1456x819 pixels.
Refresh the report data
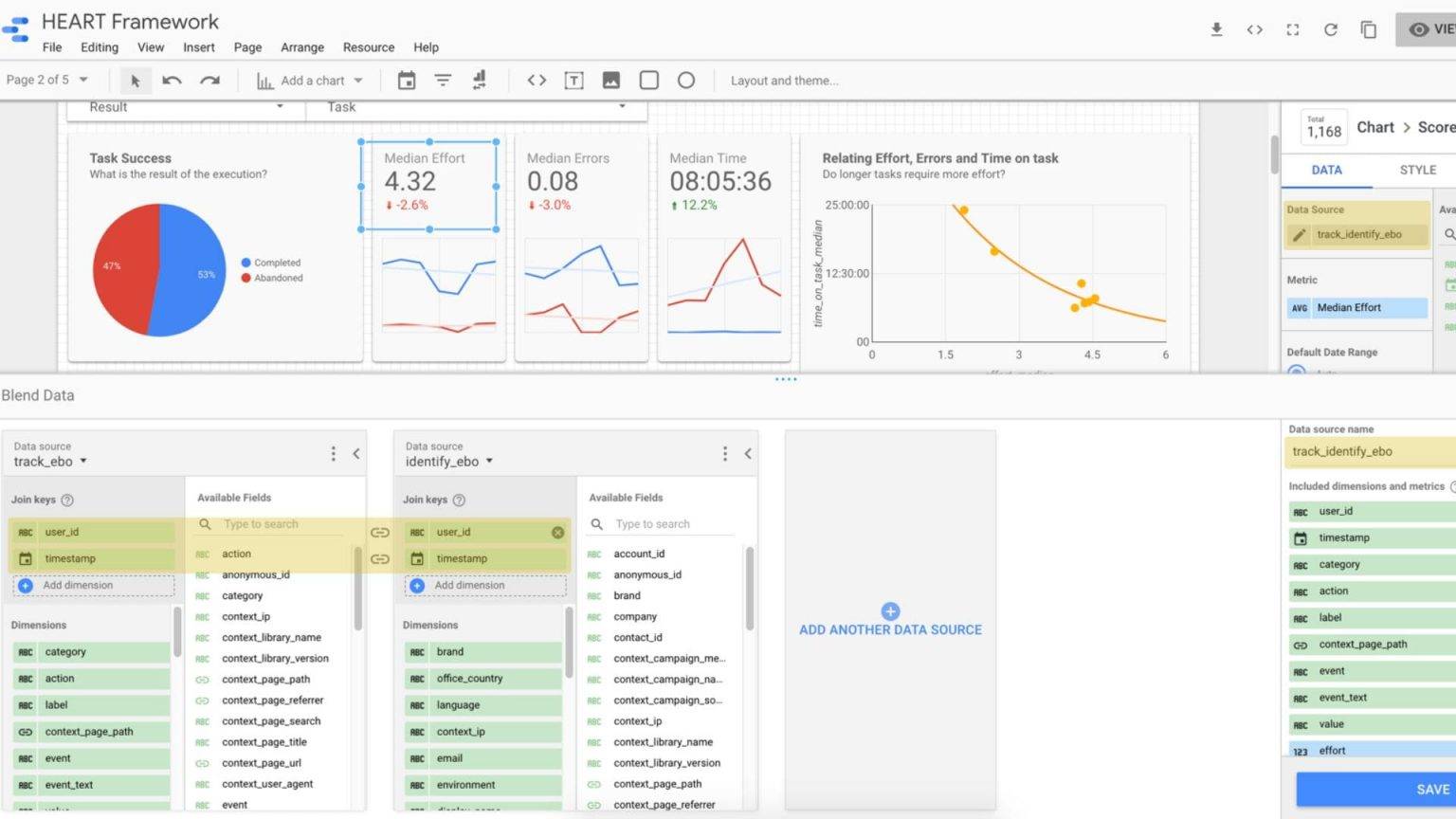(x=1330, y=29)
